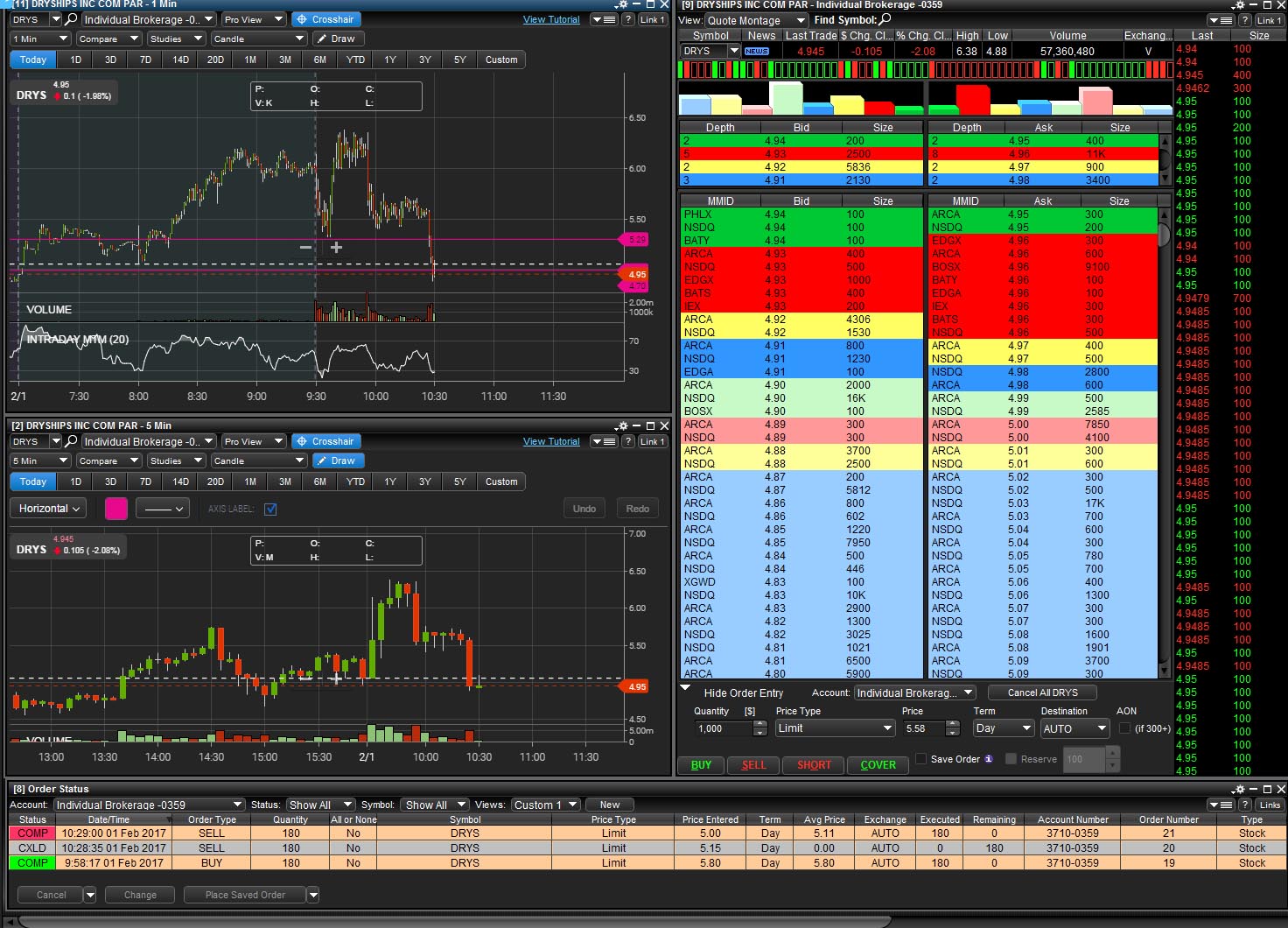Open the Price Type Limit dropdown
This screenshot has width=1288, height=928.
835,728
